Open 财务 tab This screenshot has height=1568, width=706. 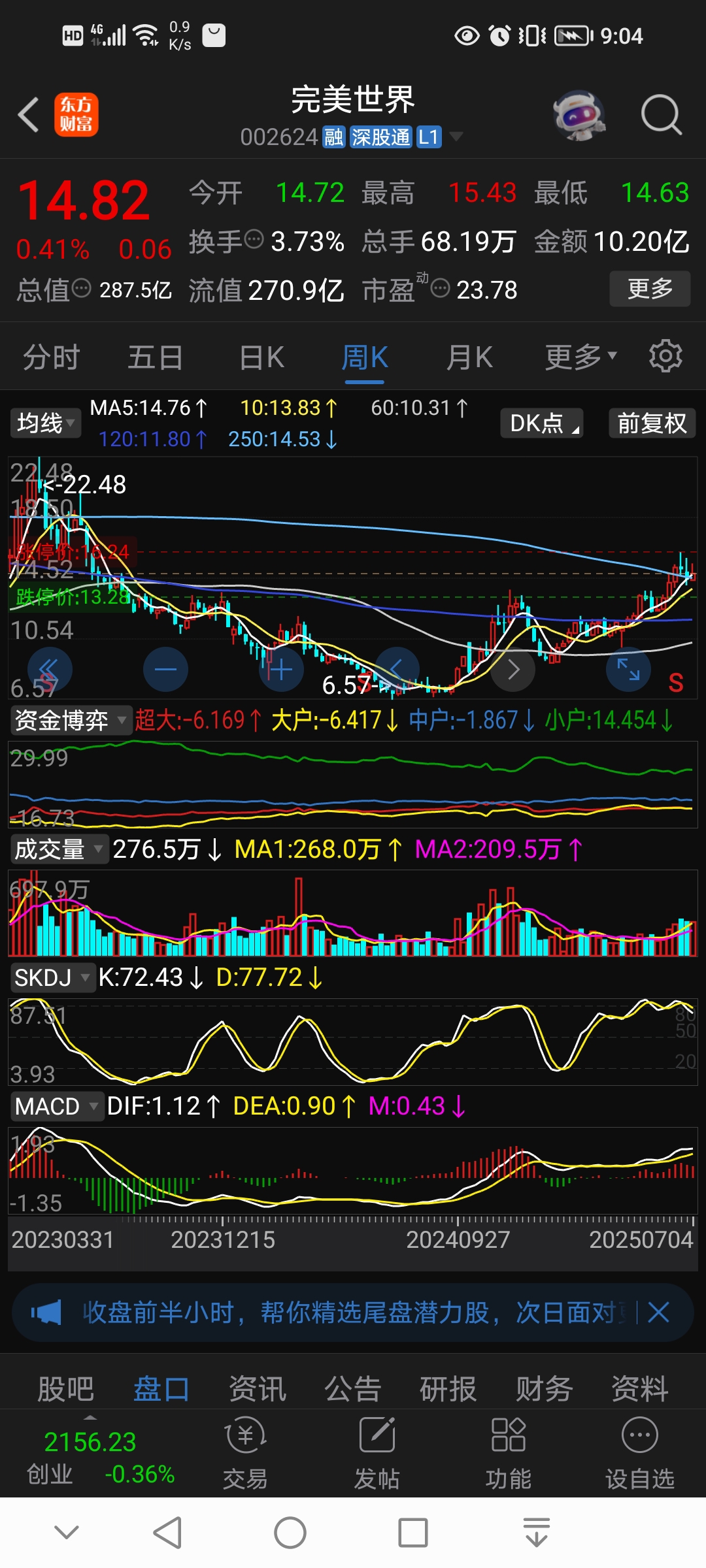[x=545, y=1389]
